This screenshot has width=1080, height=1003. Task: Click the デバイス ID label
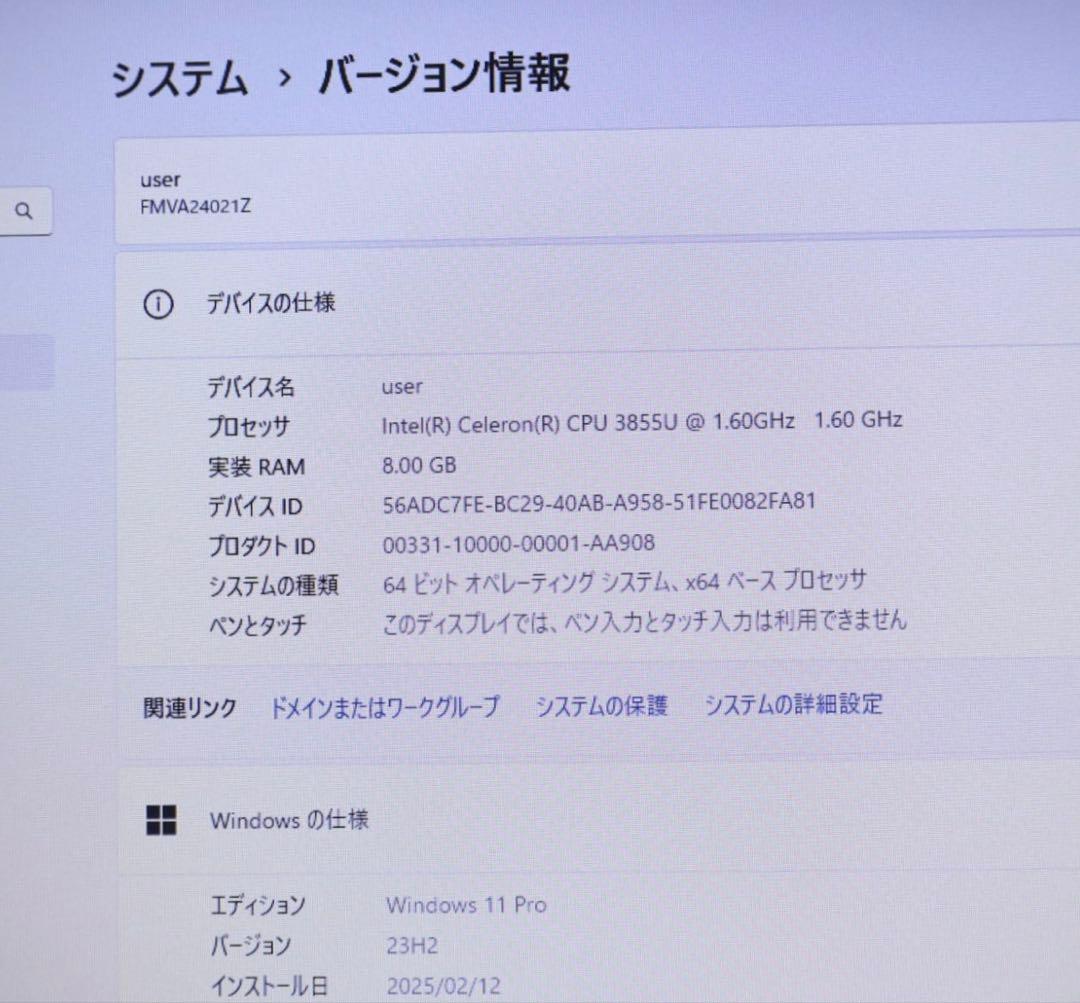(255, 506)
